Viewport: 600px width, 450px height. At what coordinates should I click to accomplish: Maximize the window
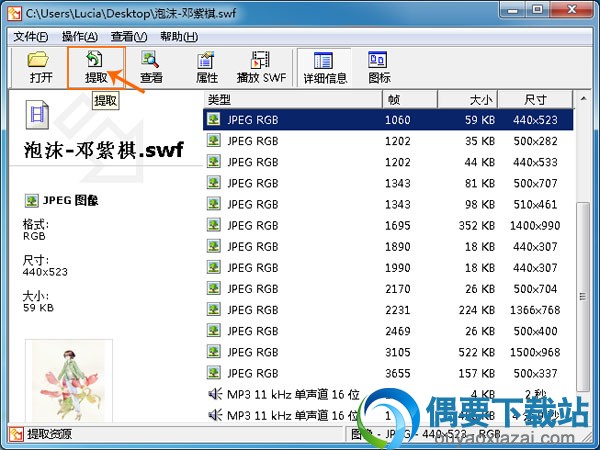pyautogui.click(x=538, y=10)
